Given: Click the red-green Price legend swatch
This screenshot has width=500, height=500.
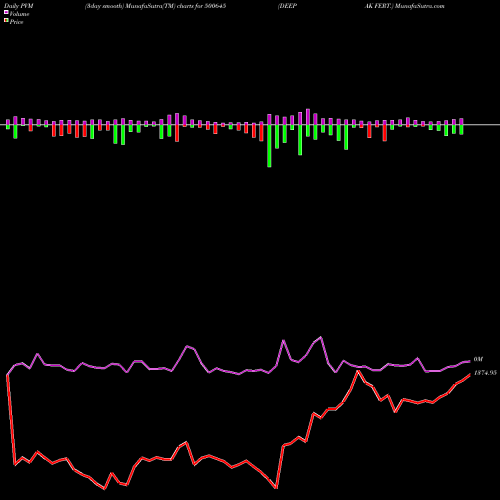Looking at the screenshot, I should click(x=6, y=20).
